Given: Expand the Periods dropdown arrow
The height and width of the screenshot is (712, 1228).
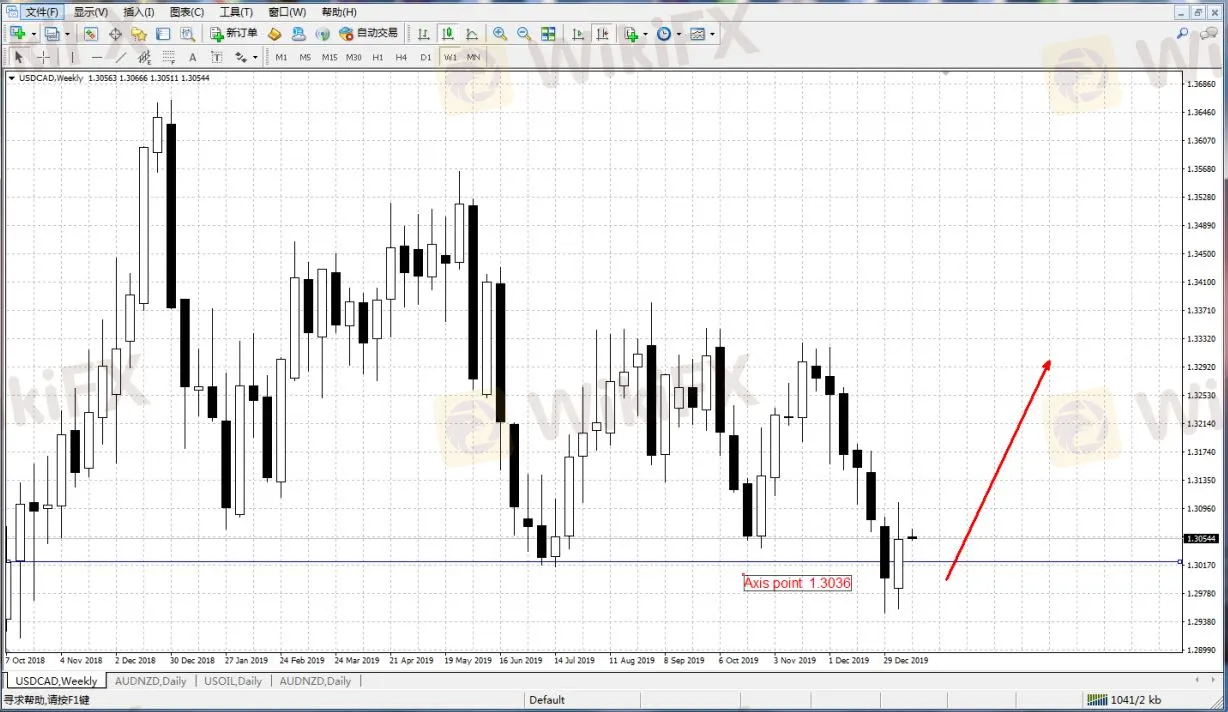Looking at the screenshot, I should 679,33.
